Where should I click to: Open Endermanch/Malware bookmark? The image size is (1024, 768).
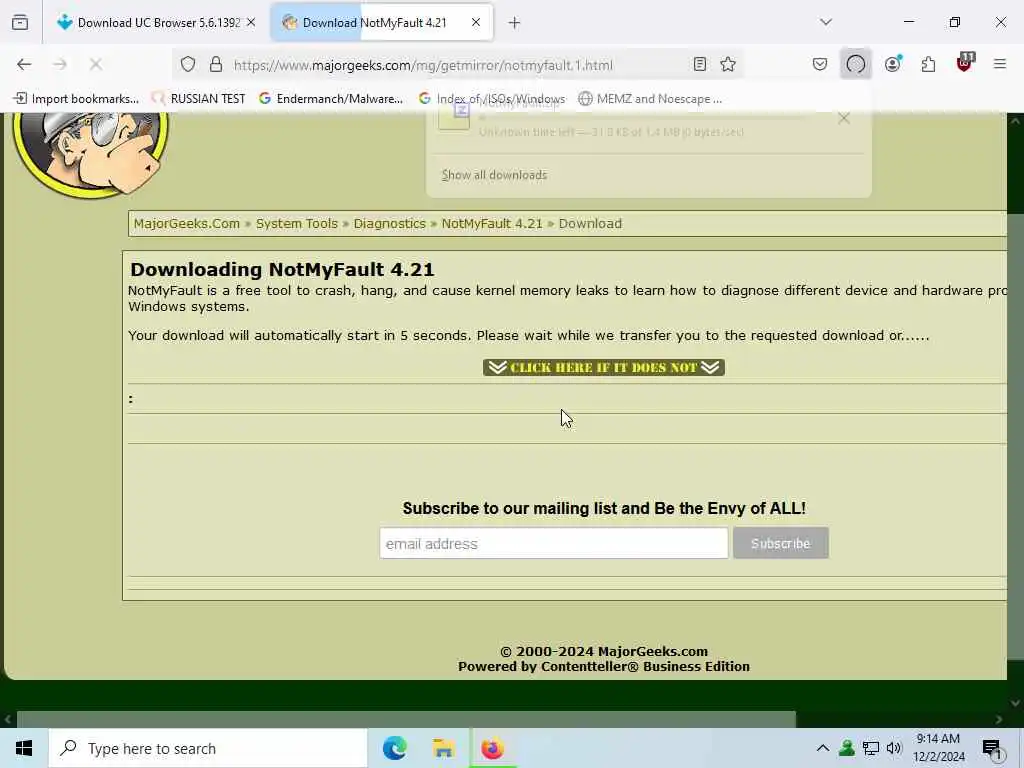click(331, 99)
